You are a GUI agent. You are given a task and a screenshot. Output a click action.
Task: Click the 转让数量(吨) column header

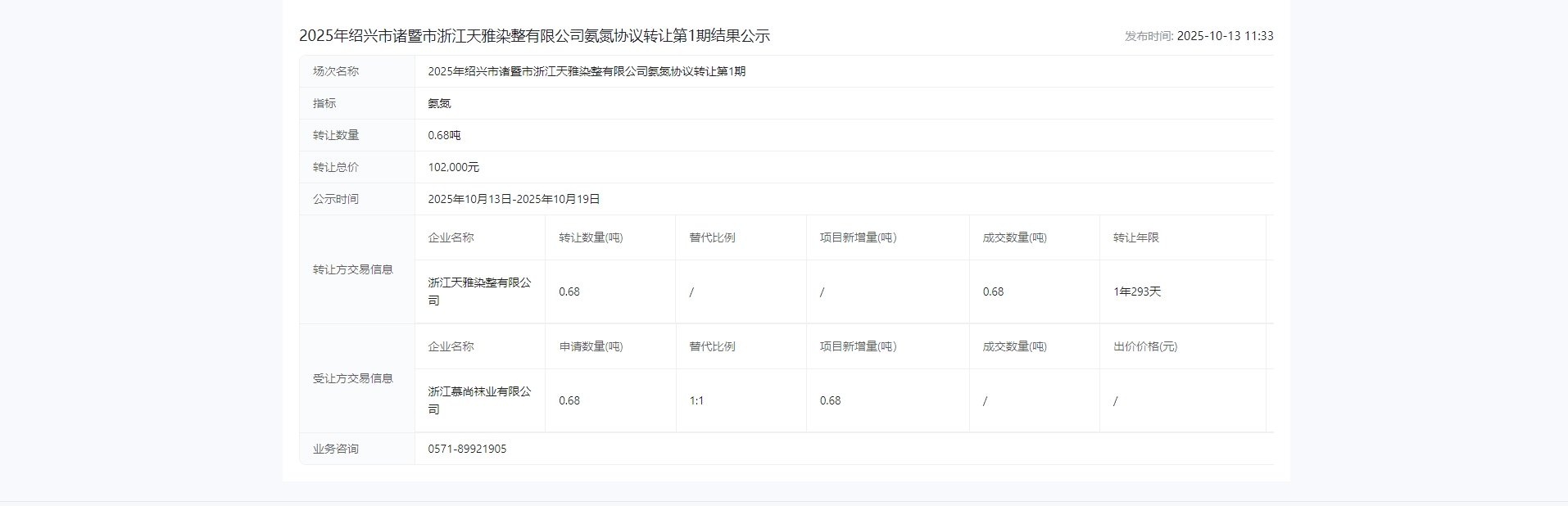click(x=591, y=237)
